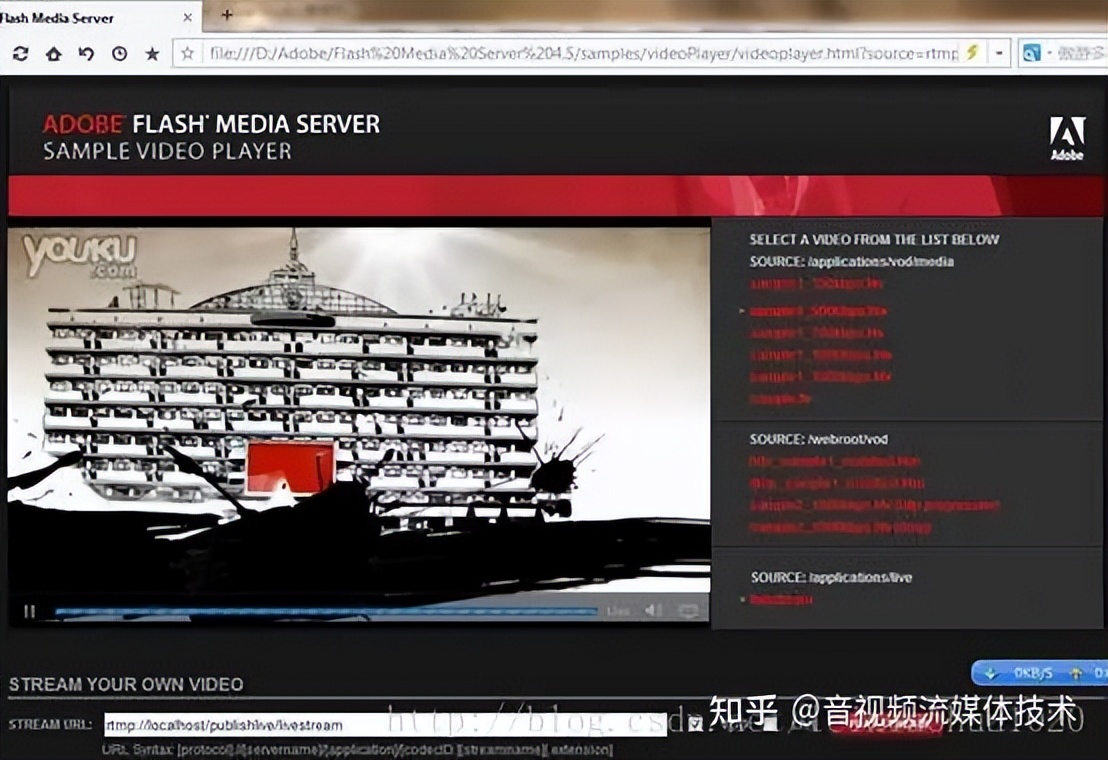
Task: Play livestream link under SOURCE: /applications/live
Action: [x=782, y=600]
